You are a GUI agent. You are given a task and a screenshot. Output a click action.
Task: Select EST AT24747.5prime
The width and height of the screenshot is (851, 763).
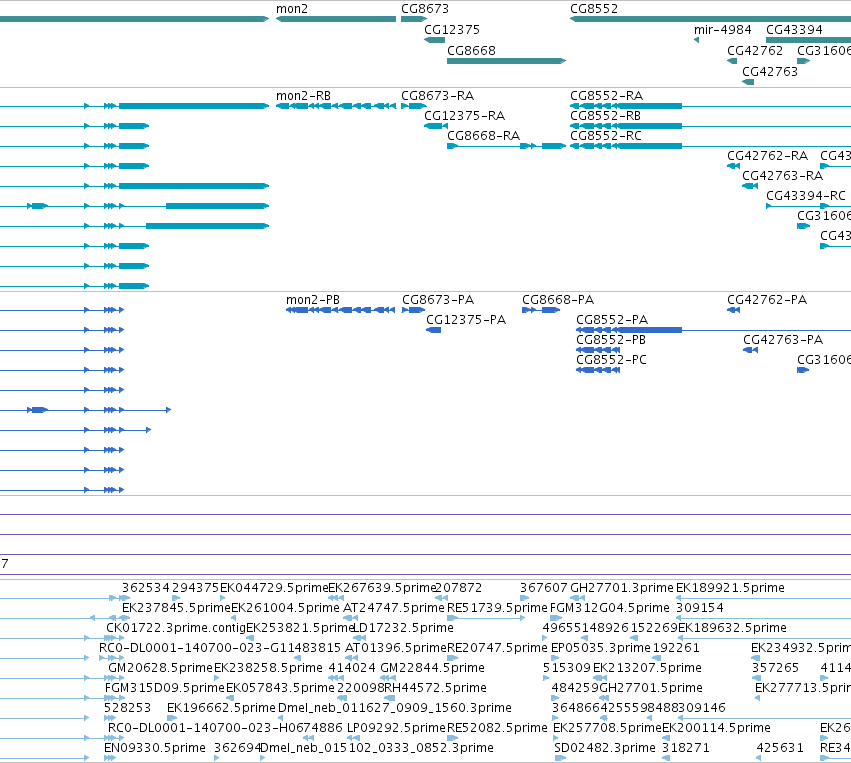pos(393,608)
